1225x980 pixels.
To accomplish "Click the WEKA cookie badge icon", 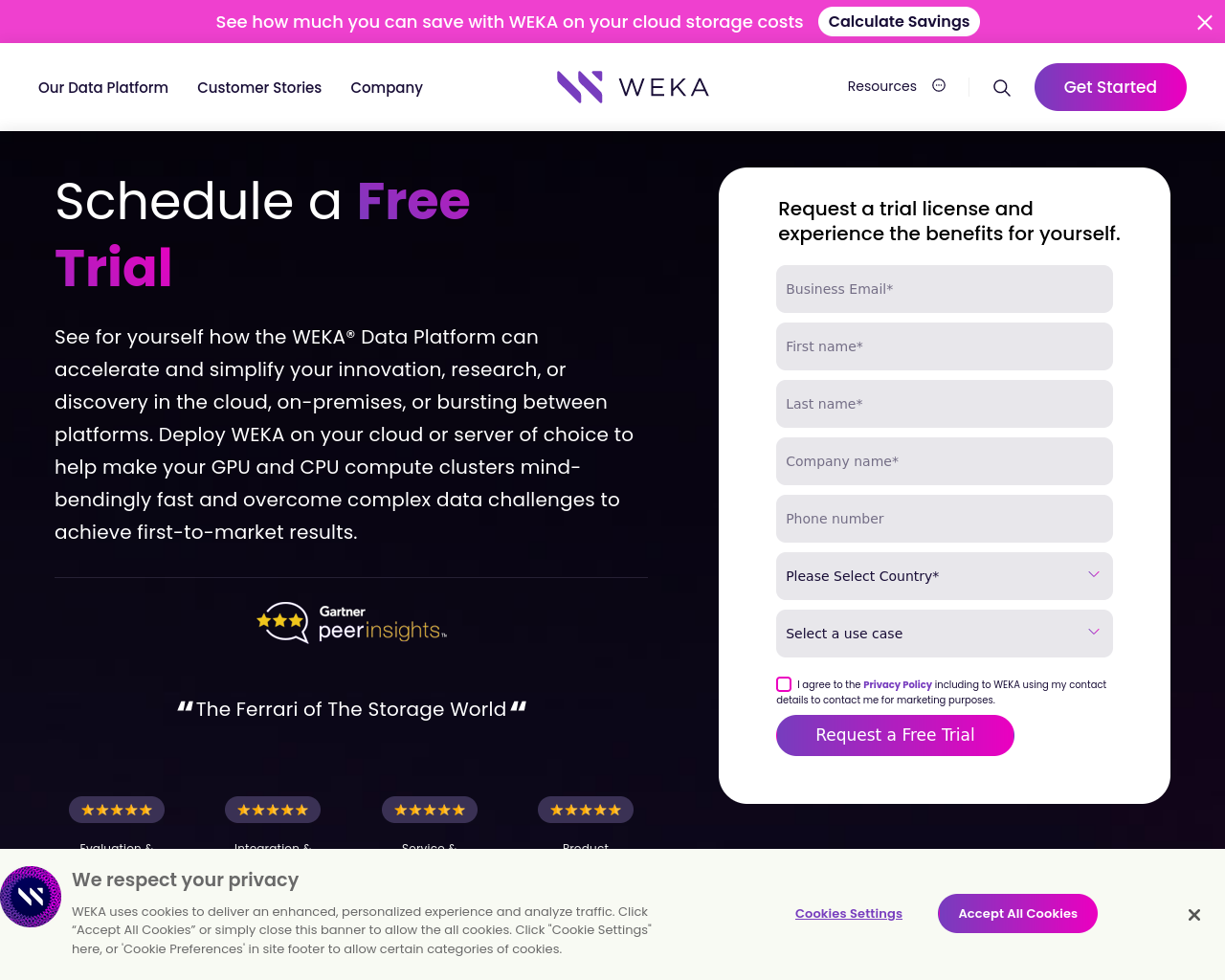I will point(31,897).
